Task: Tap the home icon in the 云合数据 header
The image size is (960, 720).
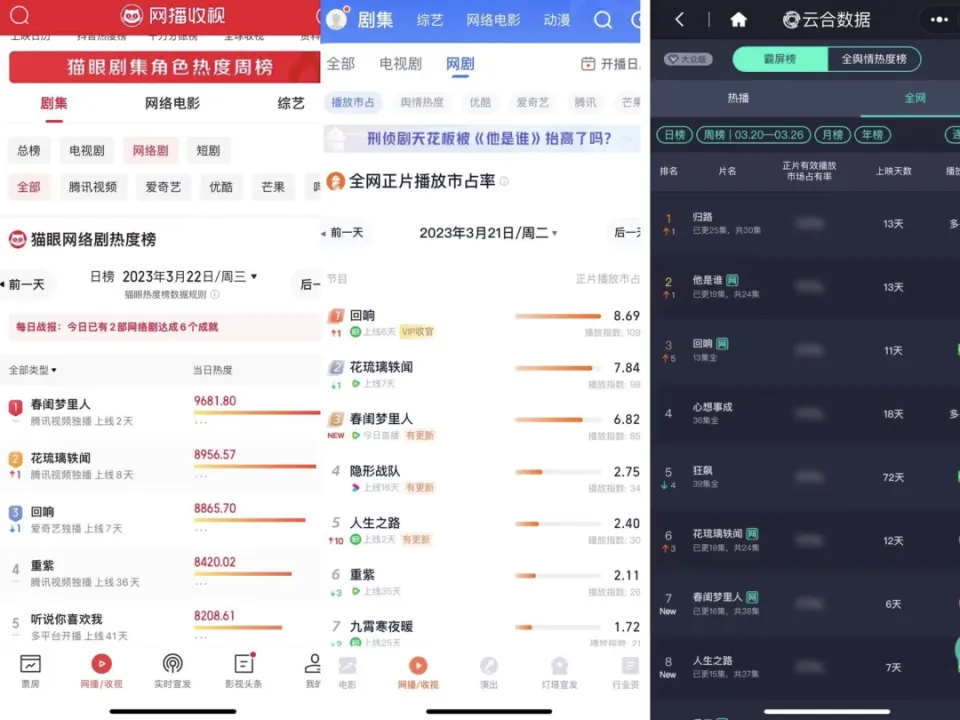Action: tap(738, 20)
